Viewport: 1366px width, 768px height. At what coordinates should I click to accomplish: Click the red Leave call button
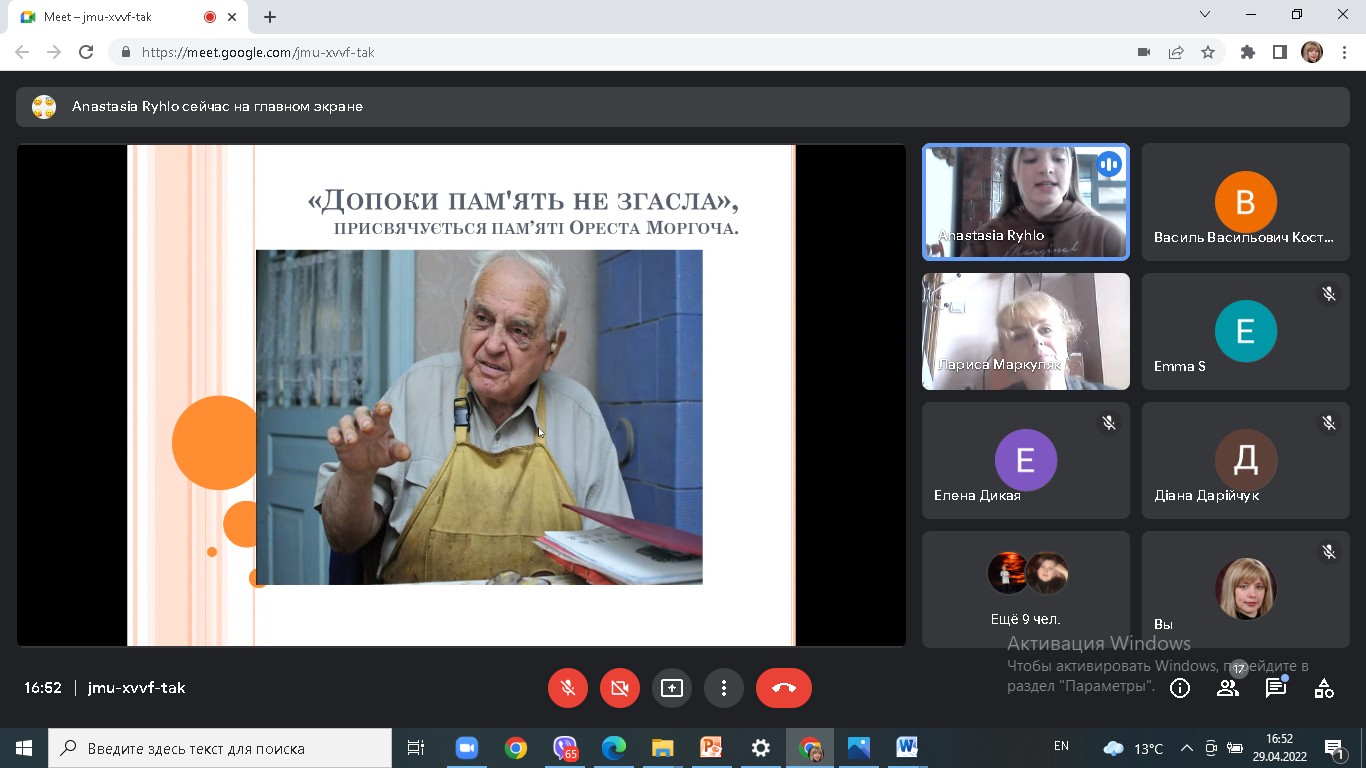[x=783, y=688]
